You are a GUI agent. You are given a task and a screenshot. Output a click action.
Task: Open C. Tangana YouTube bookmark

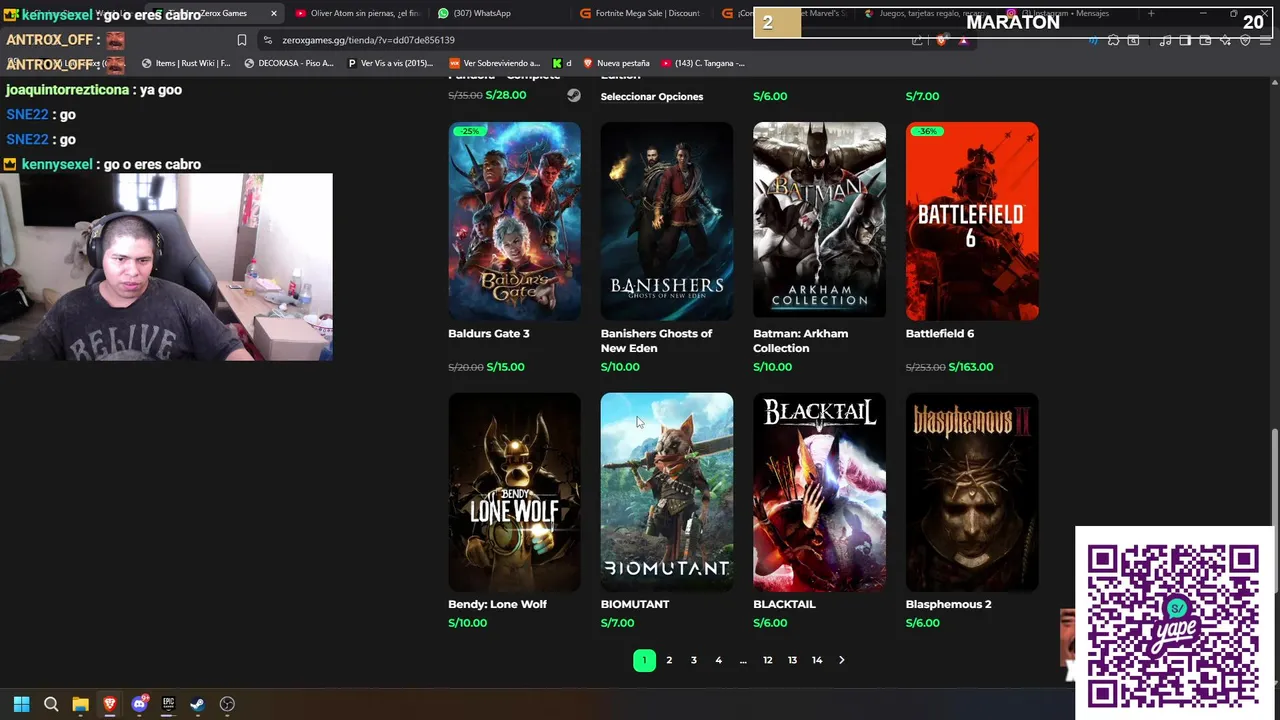[702, 63]
